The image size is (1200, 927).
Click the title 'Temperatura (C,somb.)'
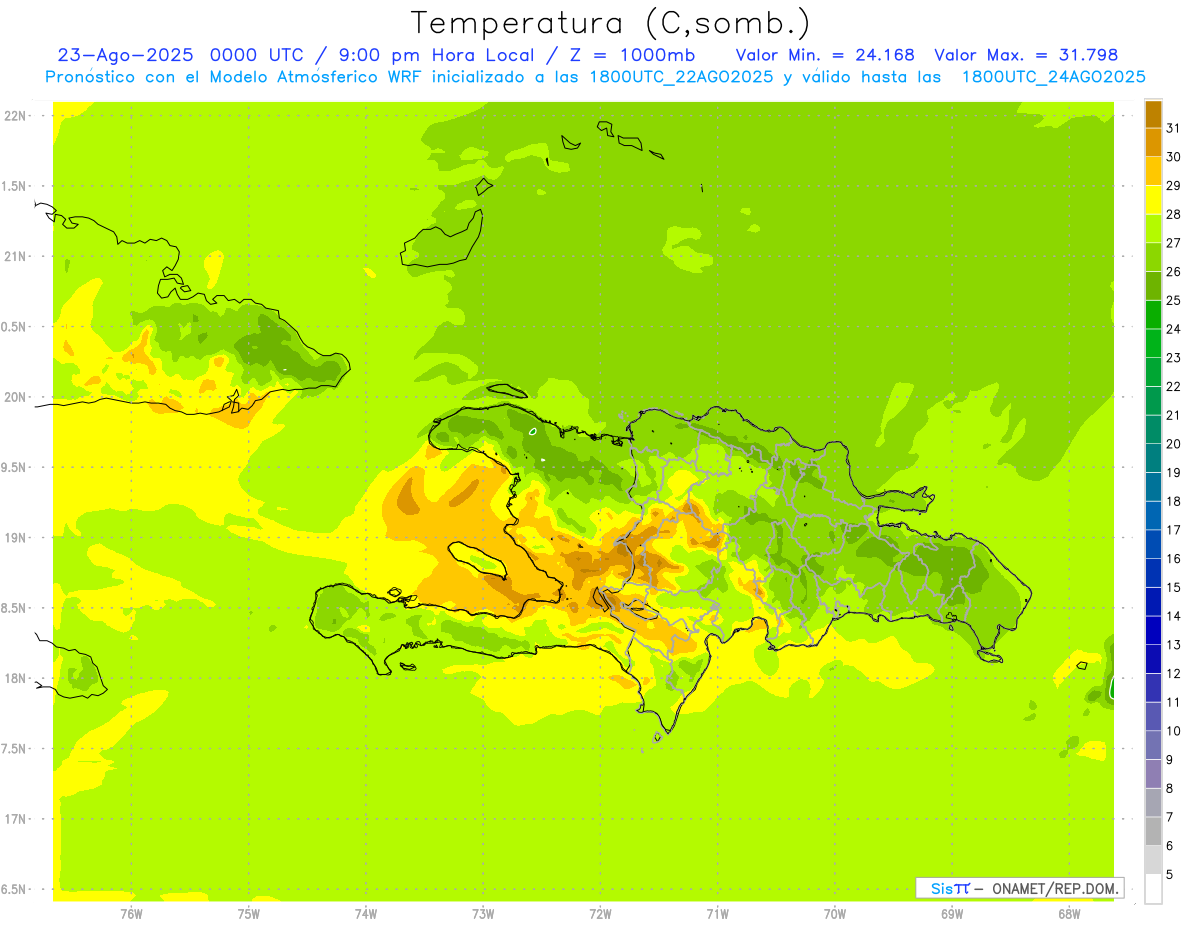point(610,23)
